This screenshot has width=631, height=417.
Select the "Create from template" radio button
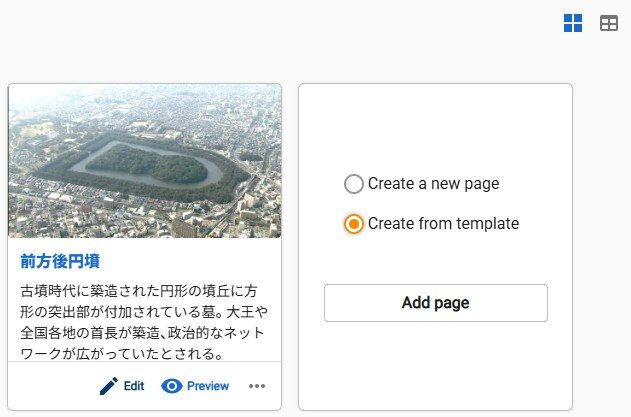pyautogui.click(x=353, y=224)
